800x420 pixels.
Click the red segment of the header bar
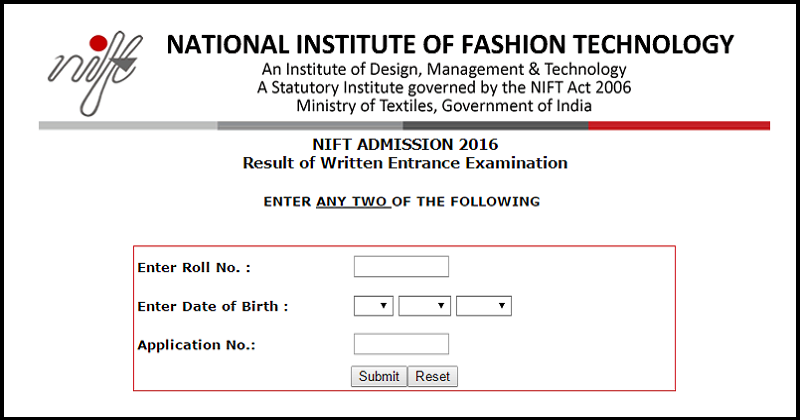679,125
